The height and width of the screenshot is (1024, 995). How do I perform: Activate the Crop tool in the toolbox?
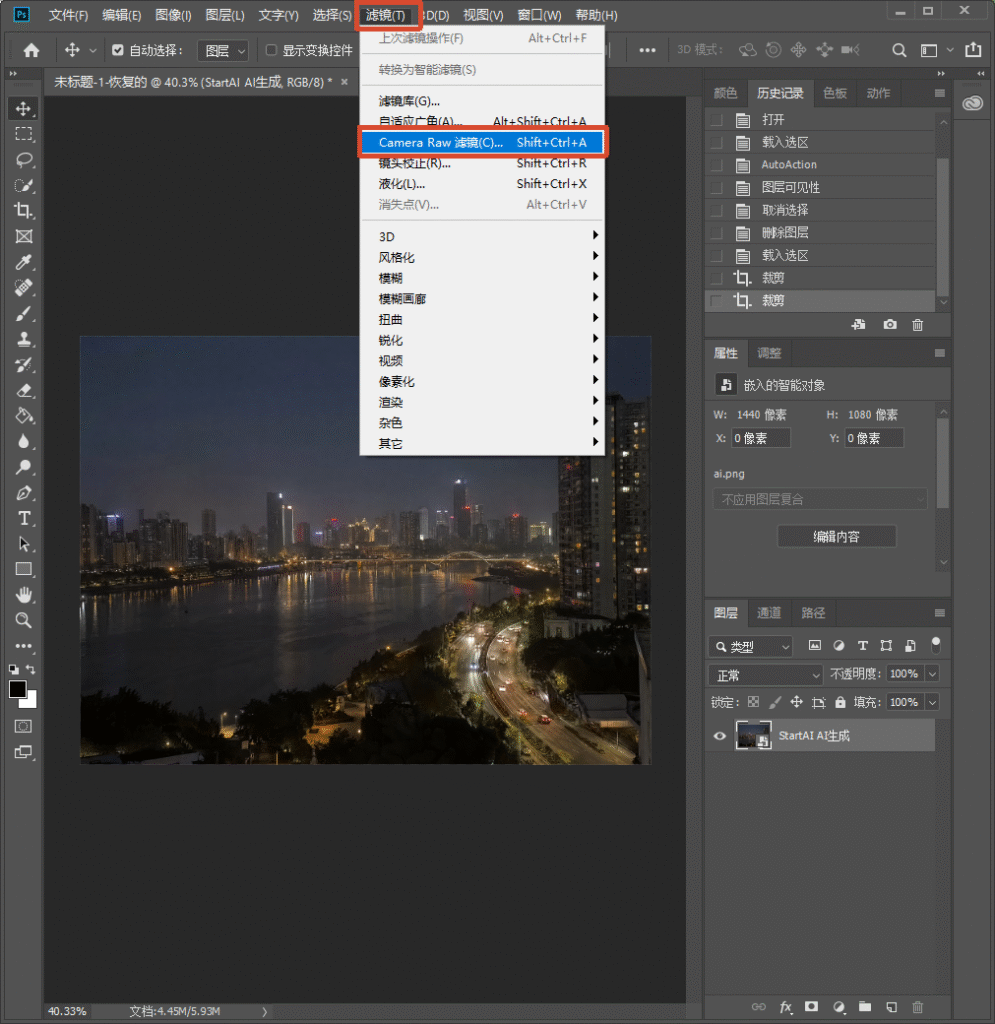point(24,211)
